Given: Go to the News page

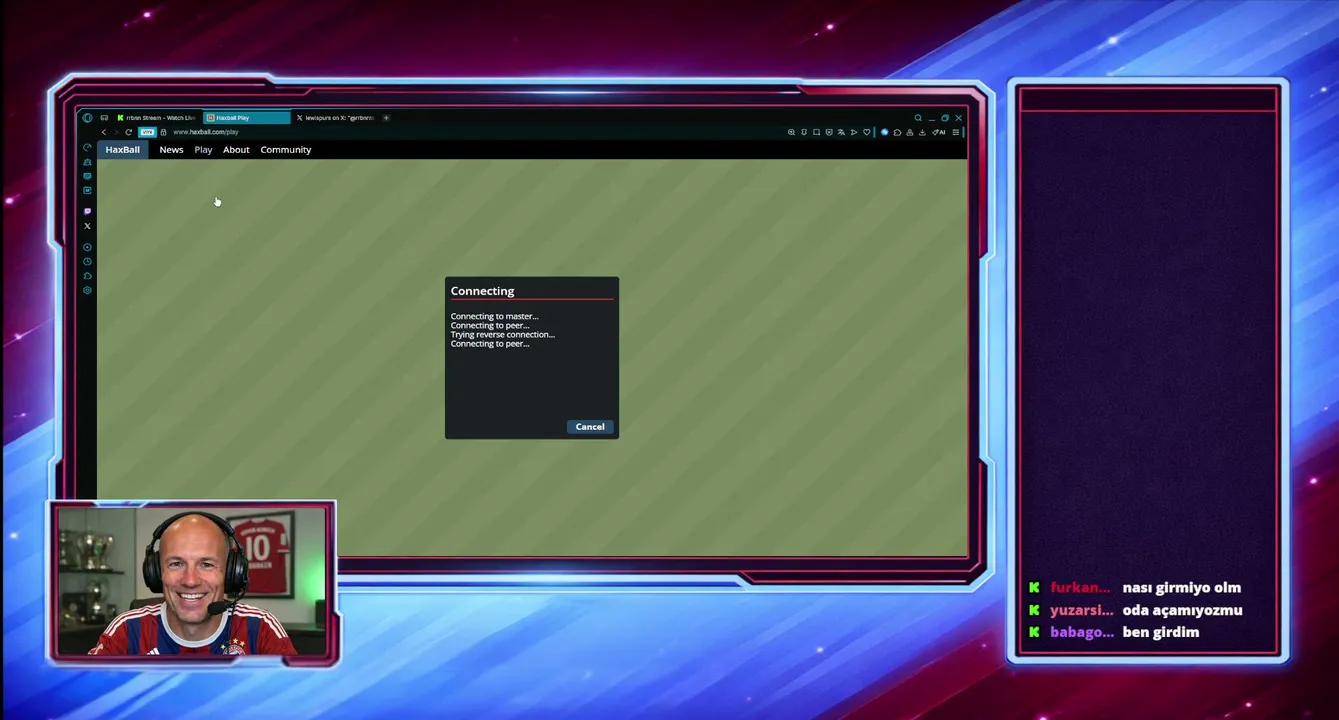Looking at the screenshot, I should tap(171, 150).
